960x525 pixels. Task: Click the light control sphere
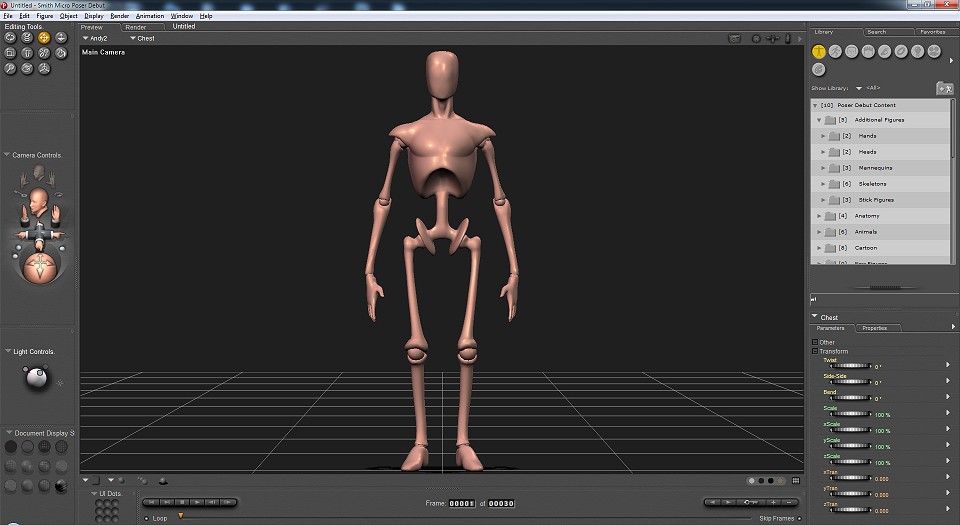35,377
